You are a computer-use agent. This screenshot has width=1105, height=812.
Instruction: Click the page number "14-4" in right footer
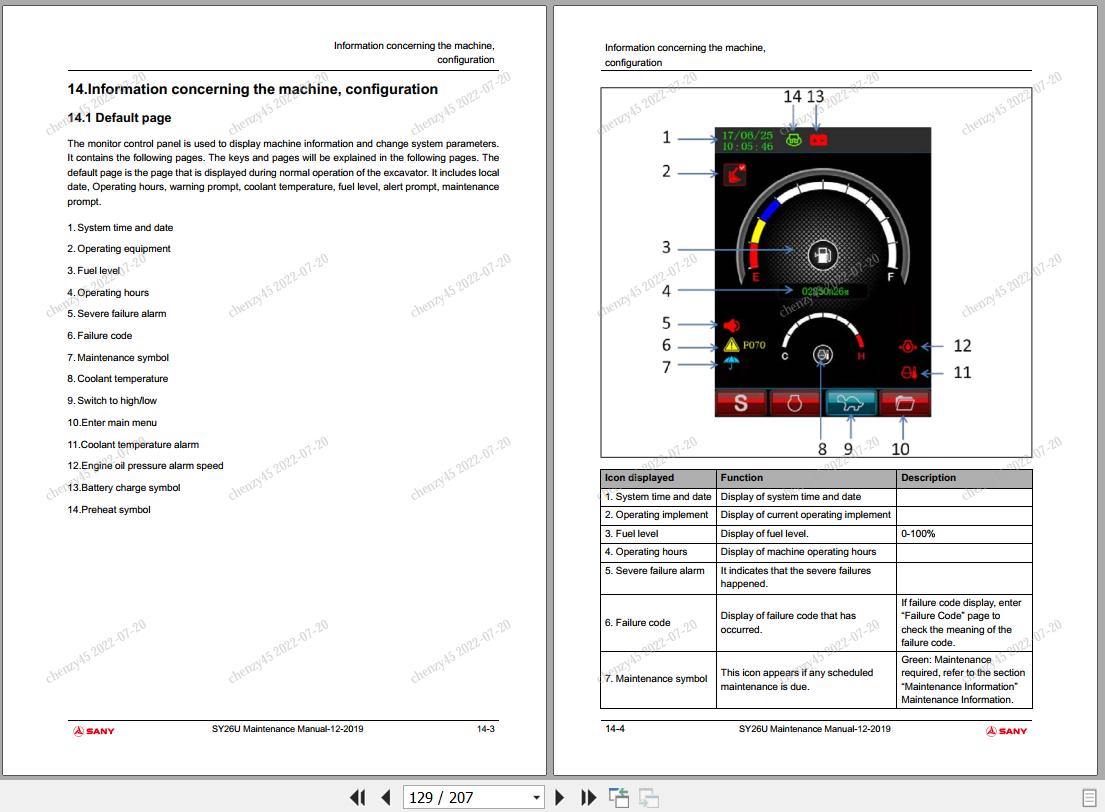[615, 729]
